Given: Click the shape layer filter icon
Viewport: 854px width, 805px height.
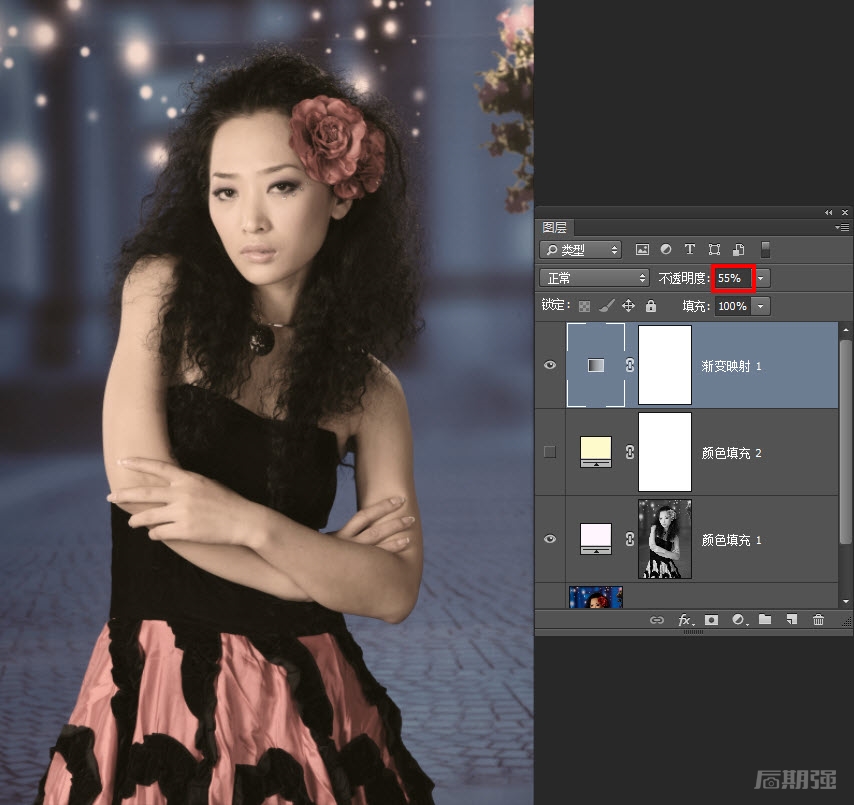Looking at the screenshot, I should pyautogui.click(x=714, y=249).
